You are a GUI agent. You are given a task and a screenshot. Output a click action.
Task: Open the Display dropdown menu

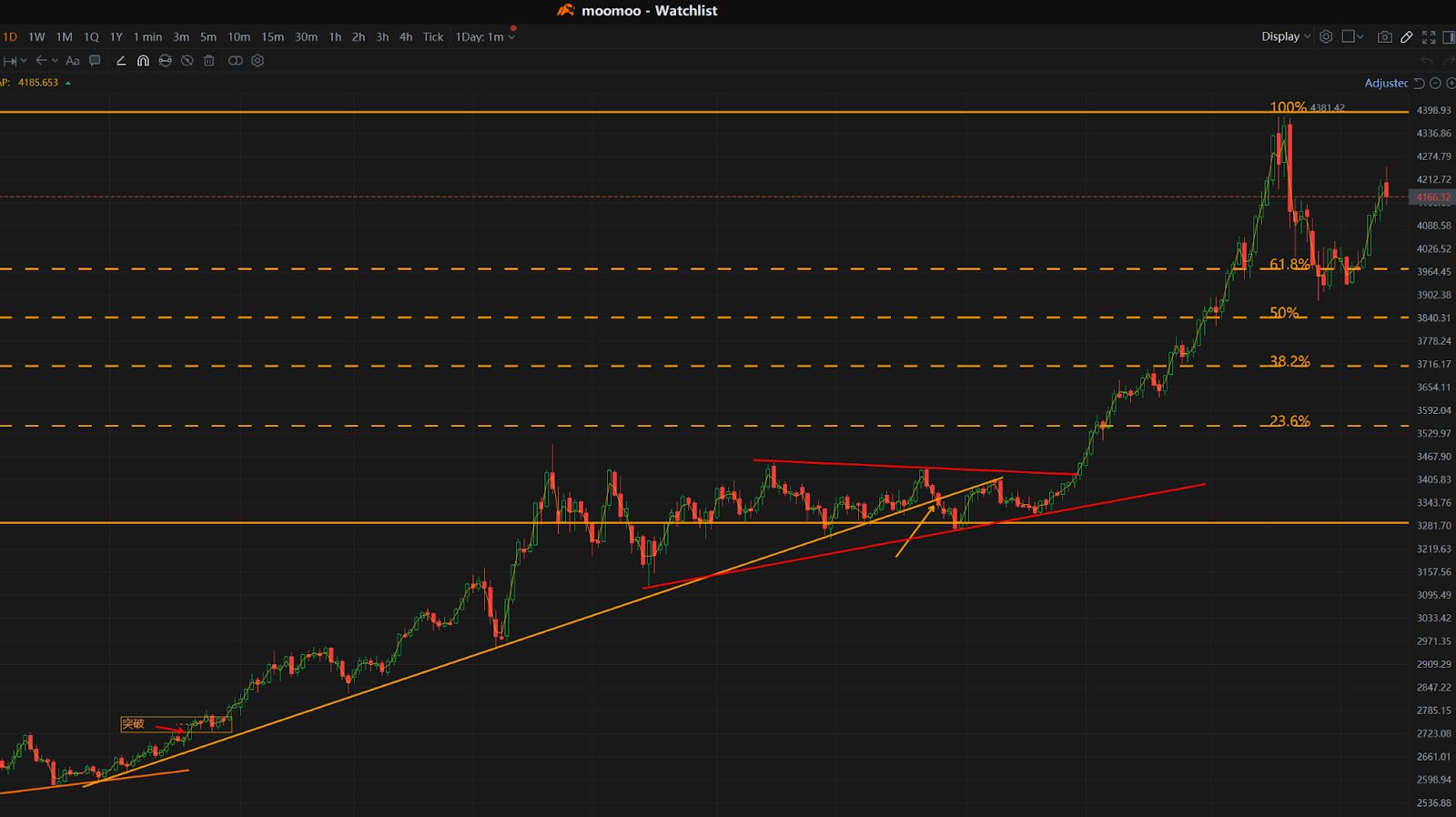pyautogui.click(x=1286, y=36)
